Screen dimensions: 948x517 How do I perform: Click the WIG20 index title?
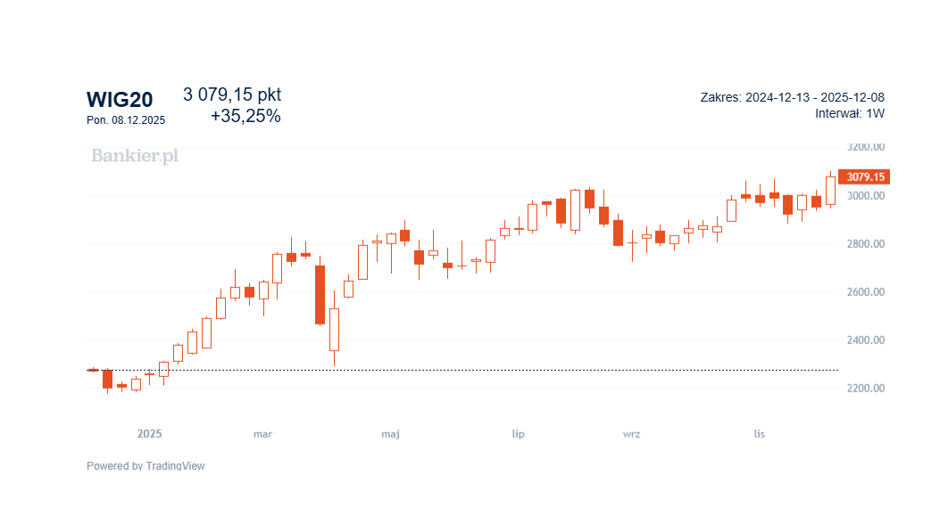pos(119,99)
